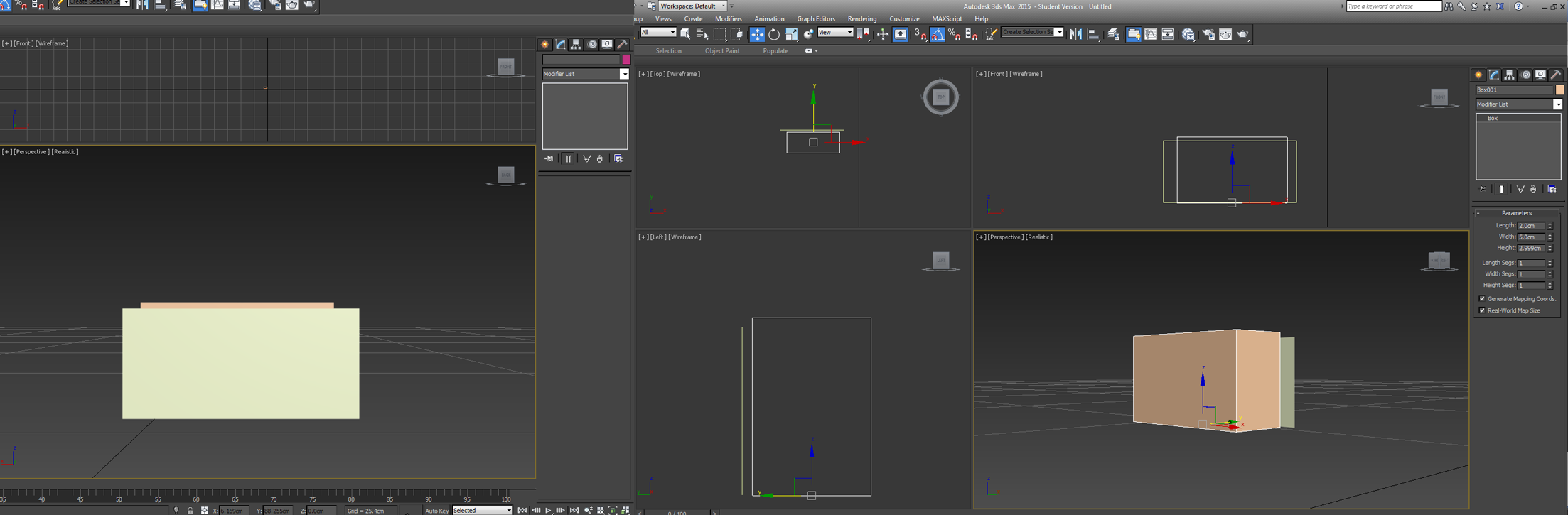Click the Object Paint ribbon tab
Viewport: 1568px width, 515px height.
click(x=721, y=51)
